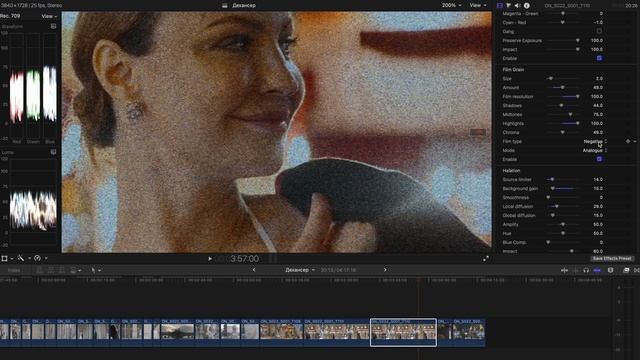
Task: Toggle the Gang checkbox
Action: point(599,31)
